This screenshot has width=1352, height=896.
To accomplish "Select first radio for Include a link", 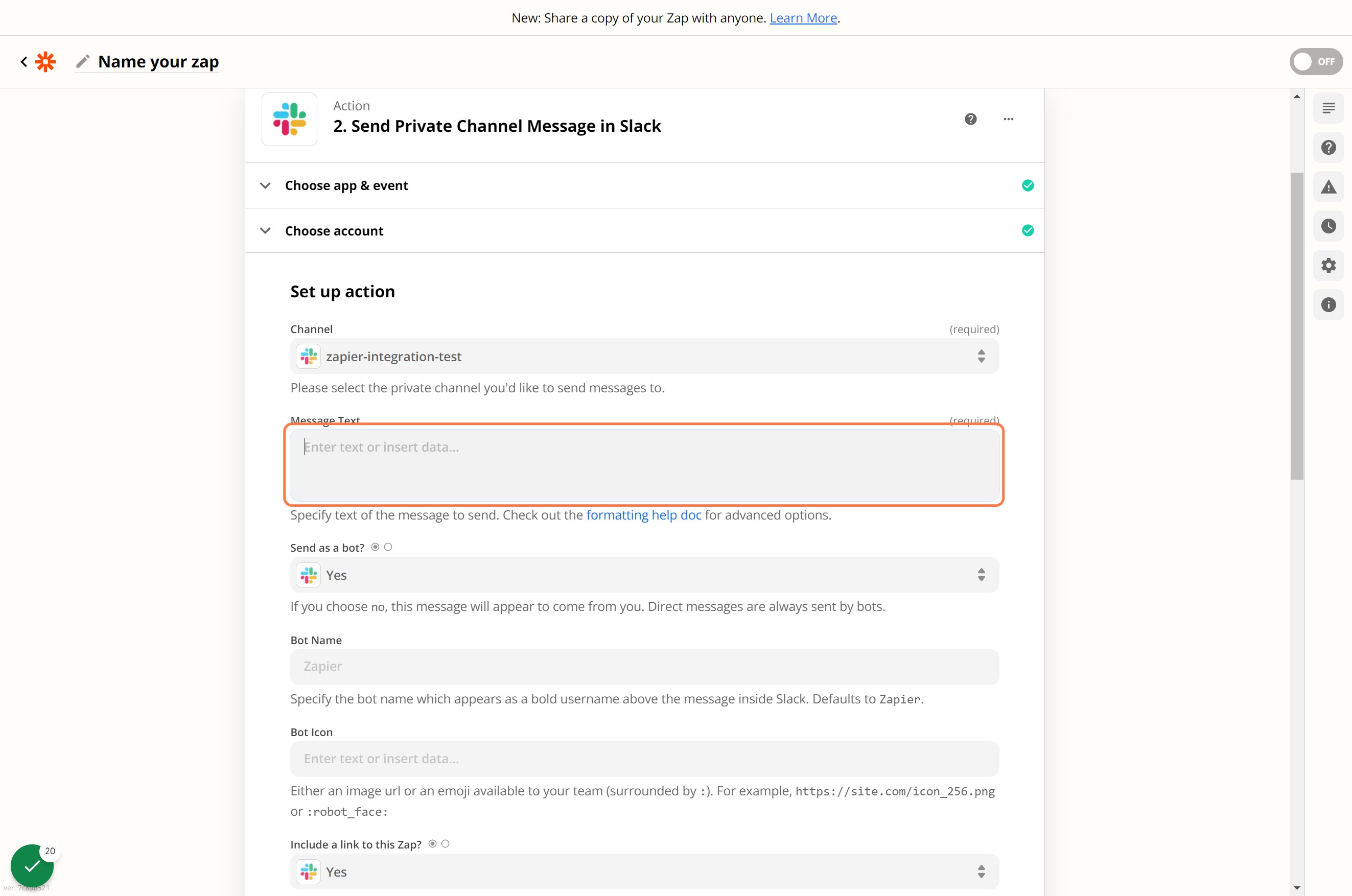I will 433,843.
